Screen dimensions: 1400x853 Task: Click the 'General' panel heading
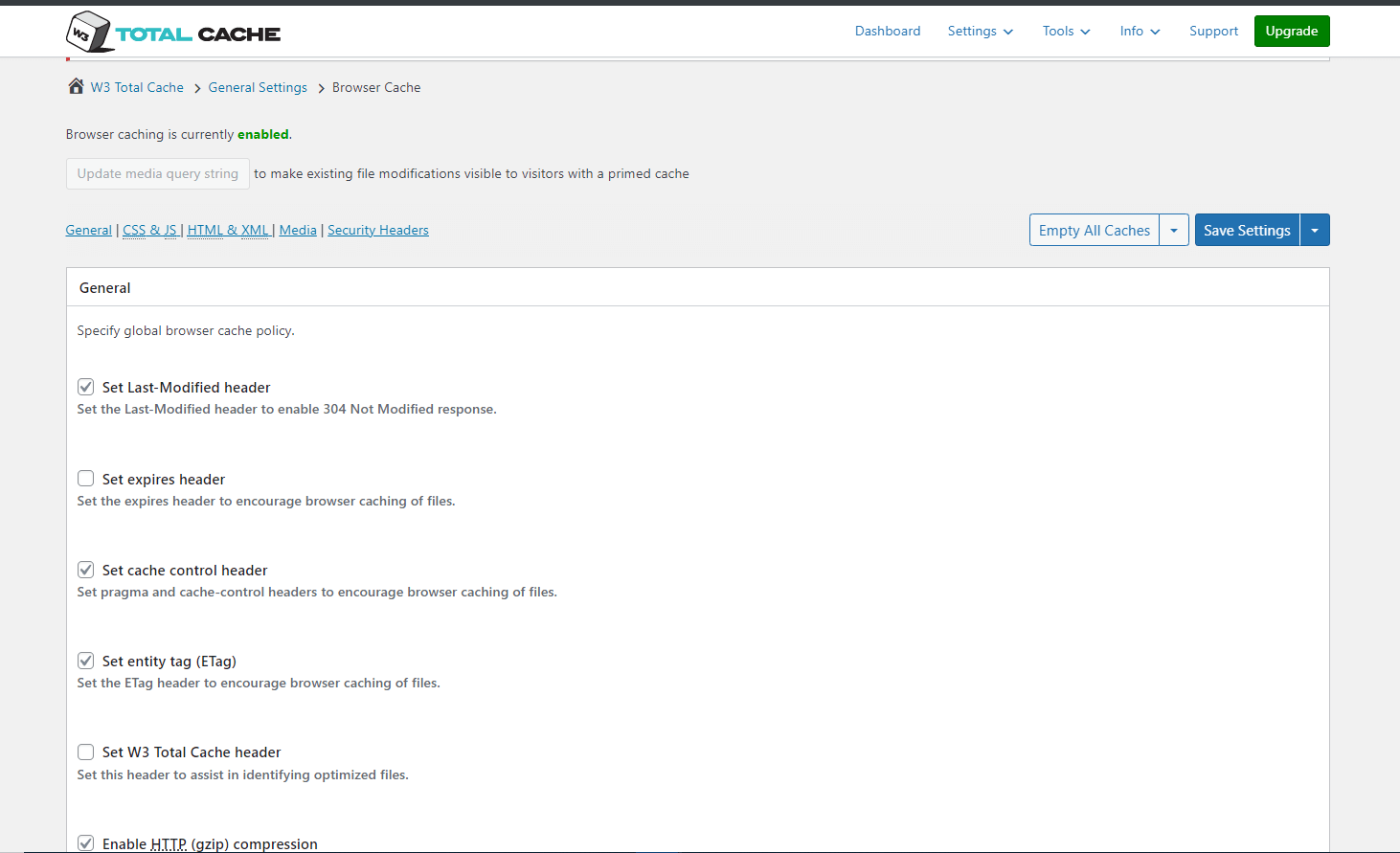coord(105,287)
